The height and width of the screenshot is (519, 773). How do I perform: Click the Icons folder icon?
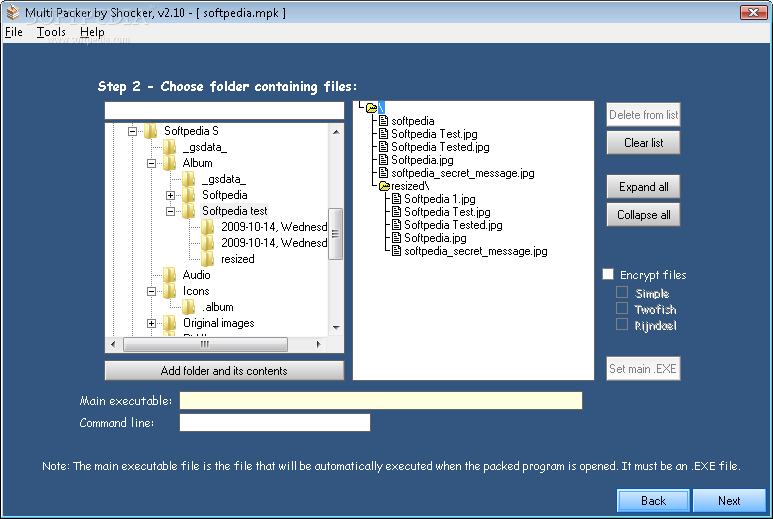[170, 291]
